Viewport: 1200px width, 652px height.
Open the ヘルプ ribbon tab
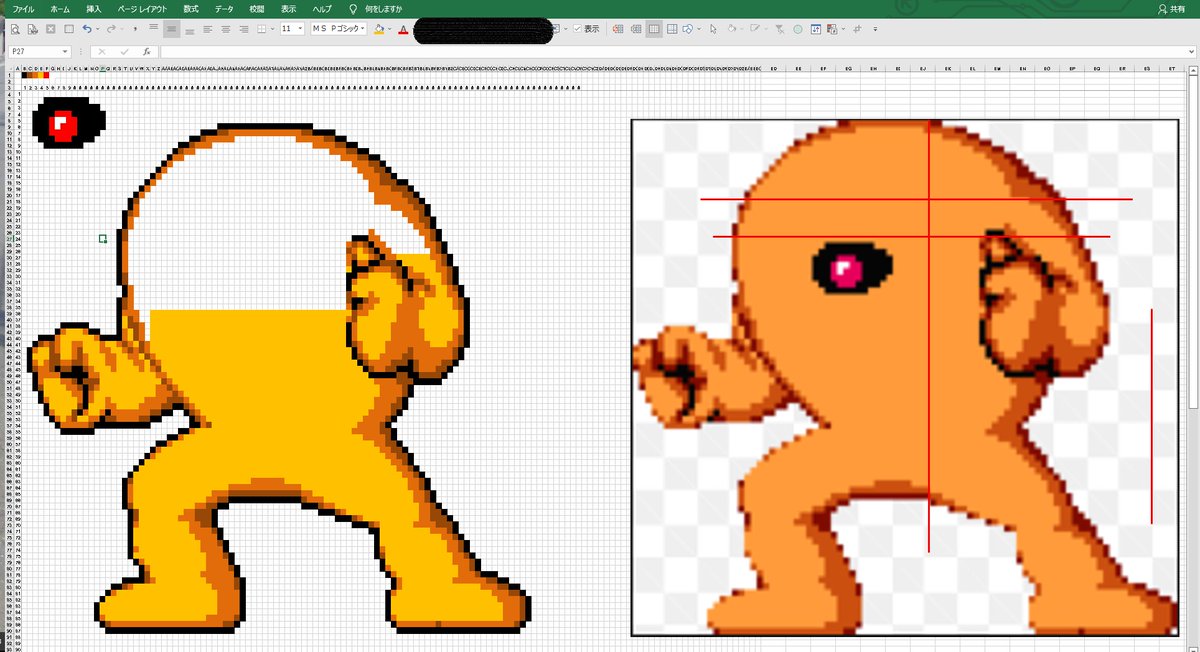[322, 8]
